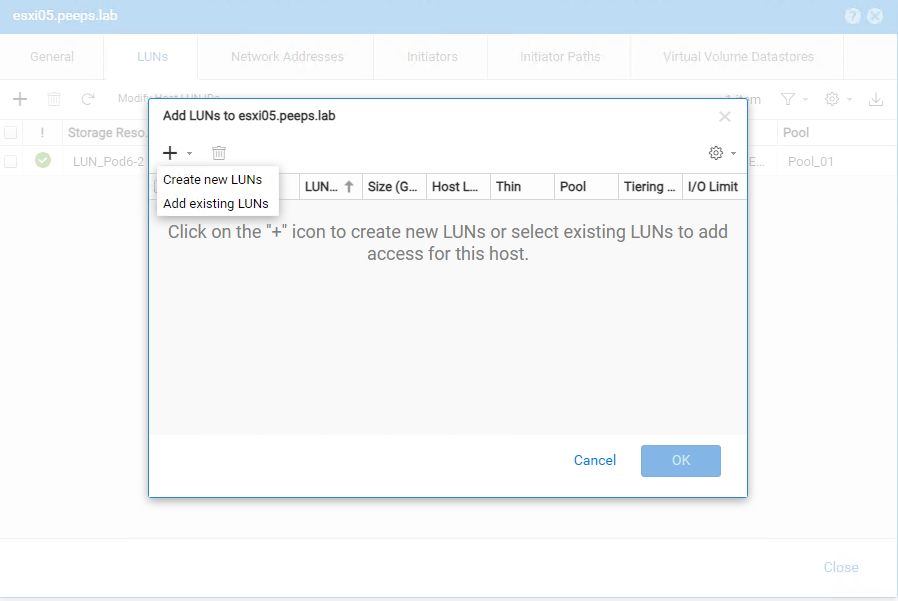Expand the filter dropdown arrow
The image size is (898, 601).
(x=805, y=100)
